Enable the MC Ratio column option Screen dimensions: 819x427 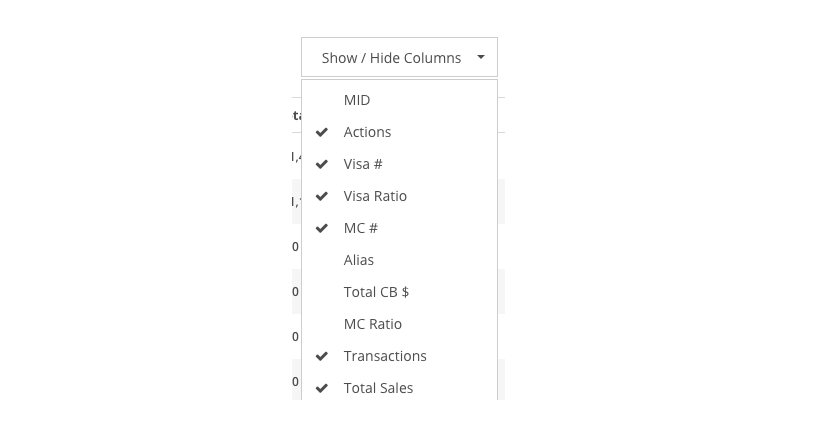[399, 324]
